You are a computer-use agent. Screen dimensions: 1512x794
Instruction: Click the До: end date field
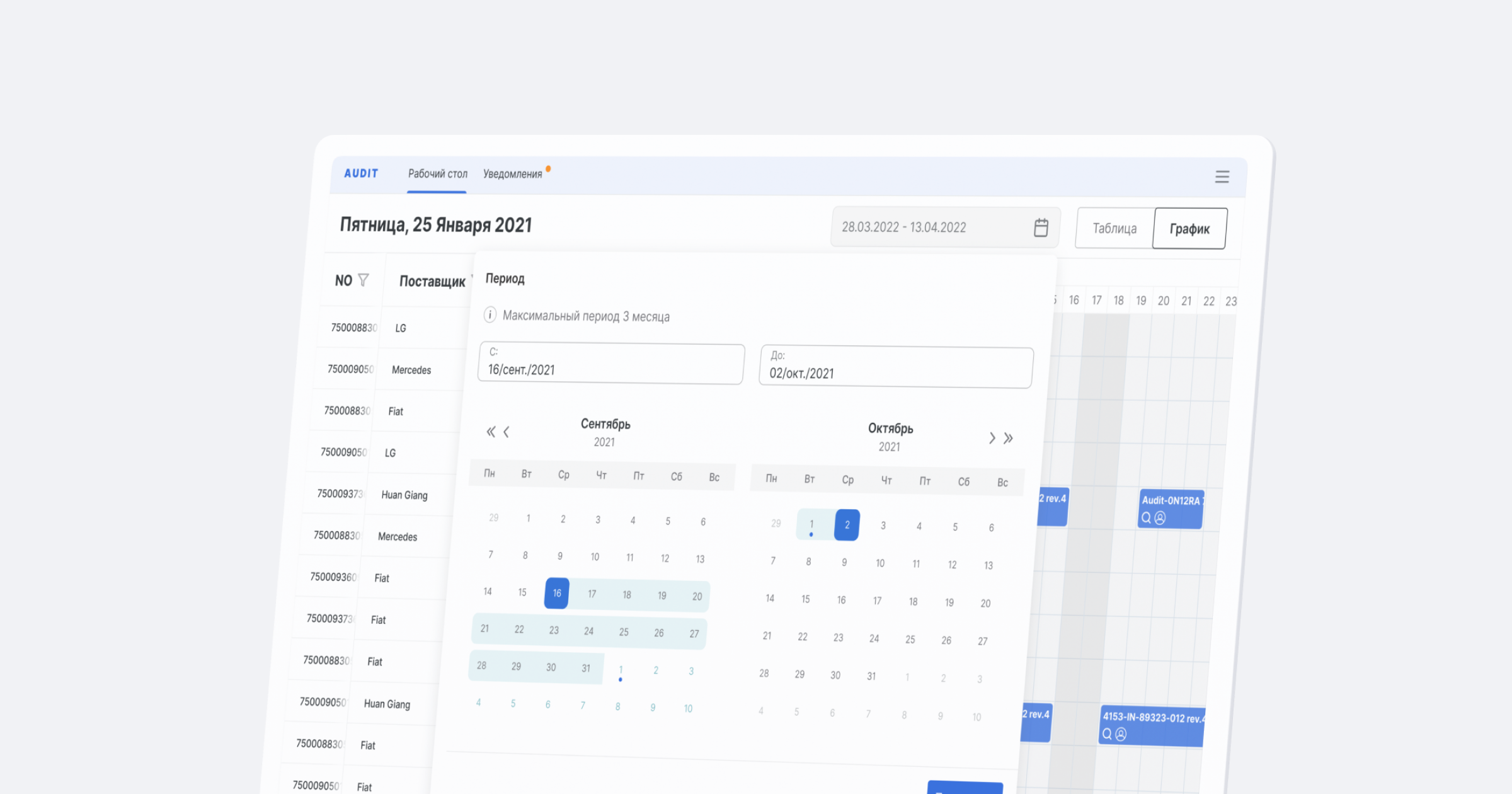coord(896,367)
